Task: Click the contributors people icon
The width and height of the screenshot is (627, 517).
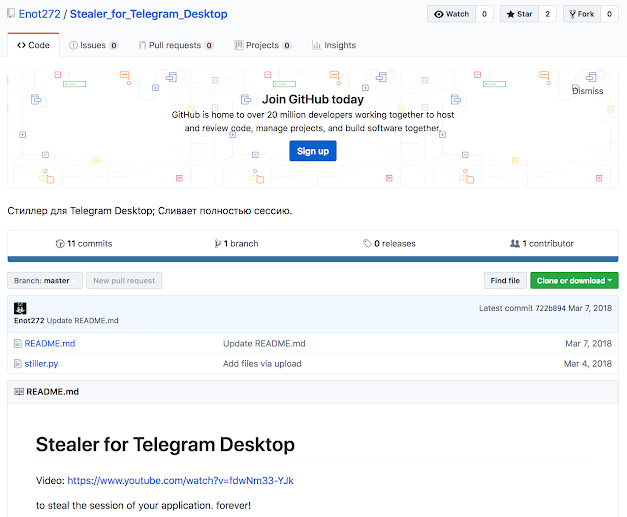Action: tap(515, 244)
